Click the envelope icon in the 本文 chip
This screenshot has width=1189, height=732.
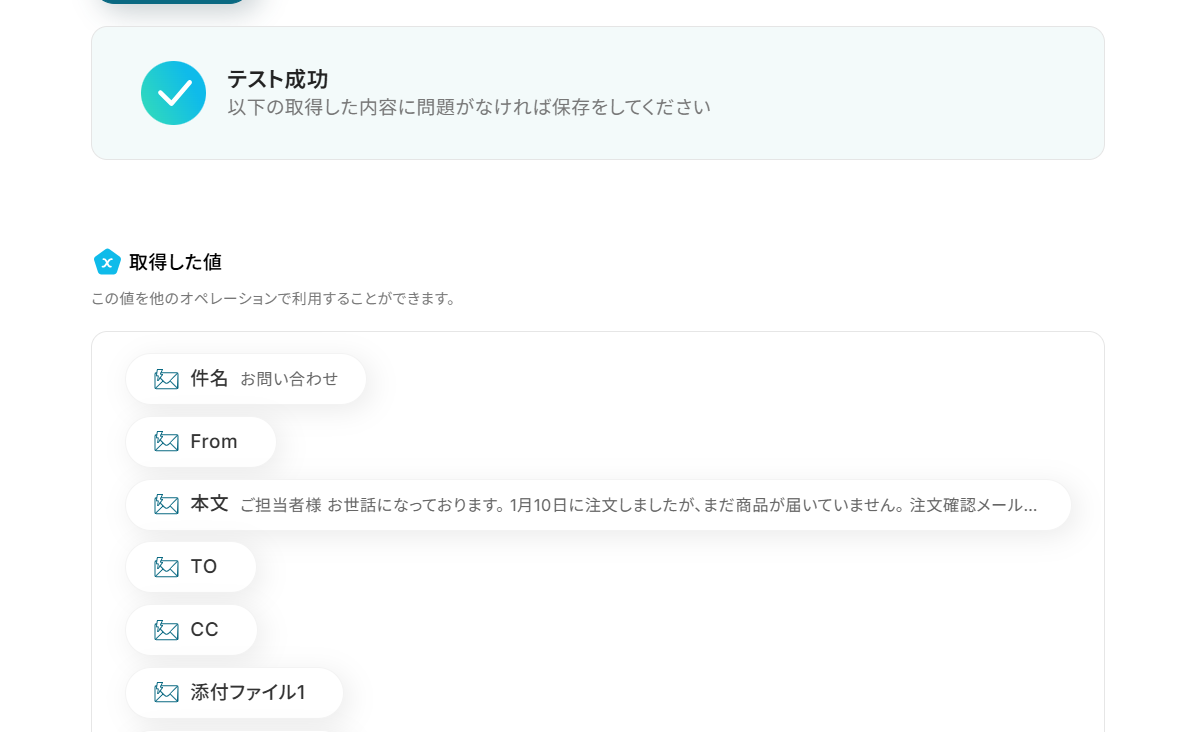pyautogui.click(x=166, y=504)
